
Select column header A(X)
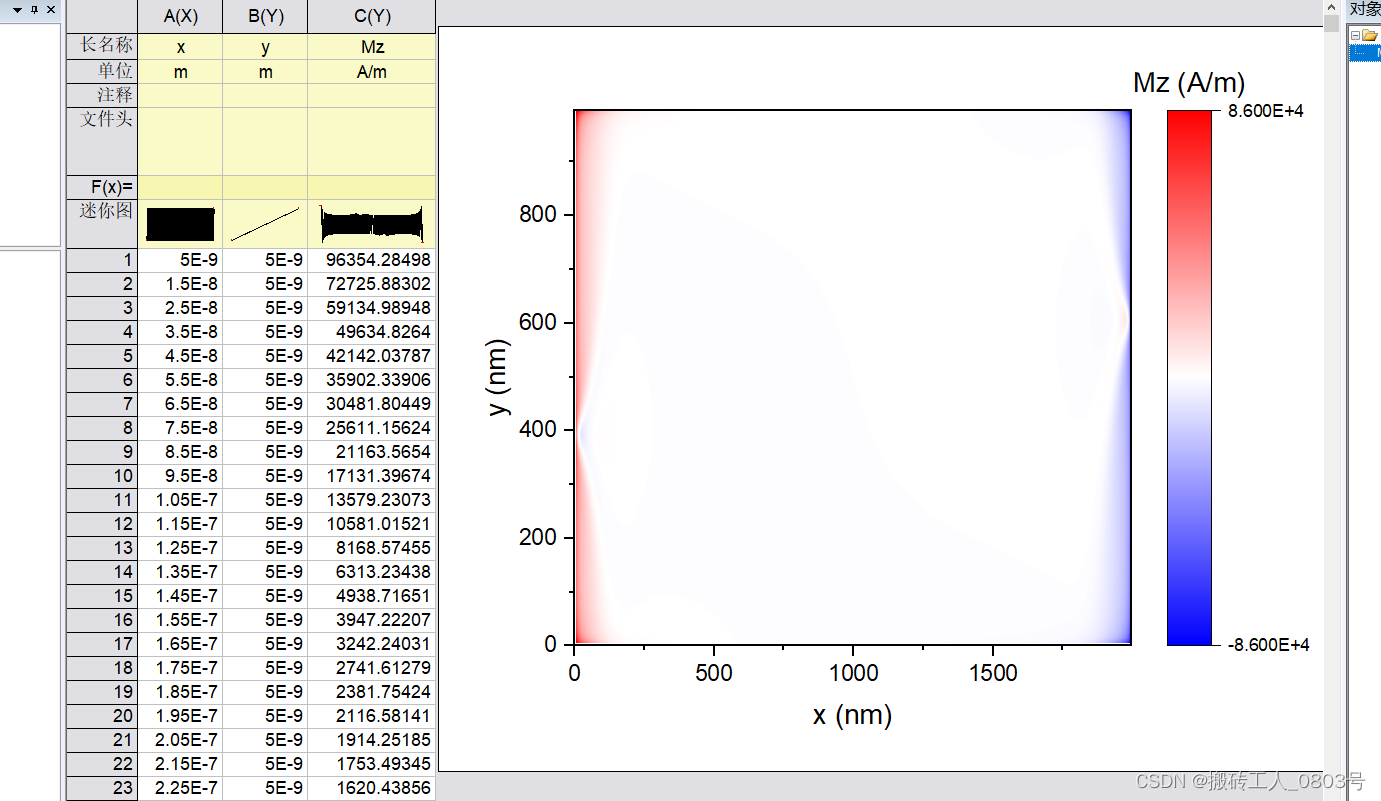pyautogui.click(x=180, y=17)
